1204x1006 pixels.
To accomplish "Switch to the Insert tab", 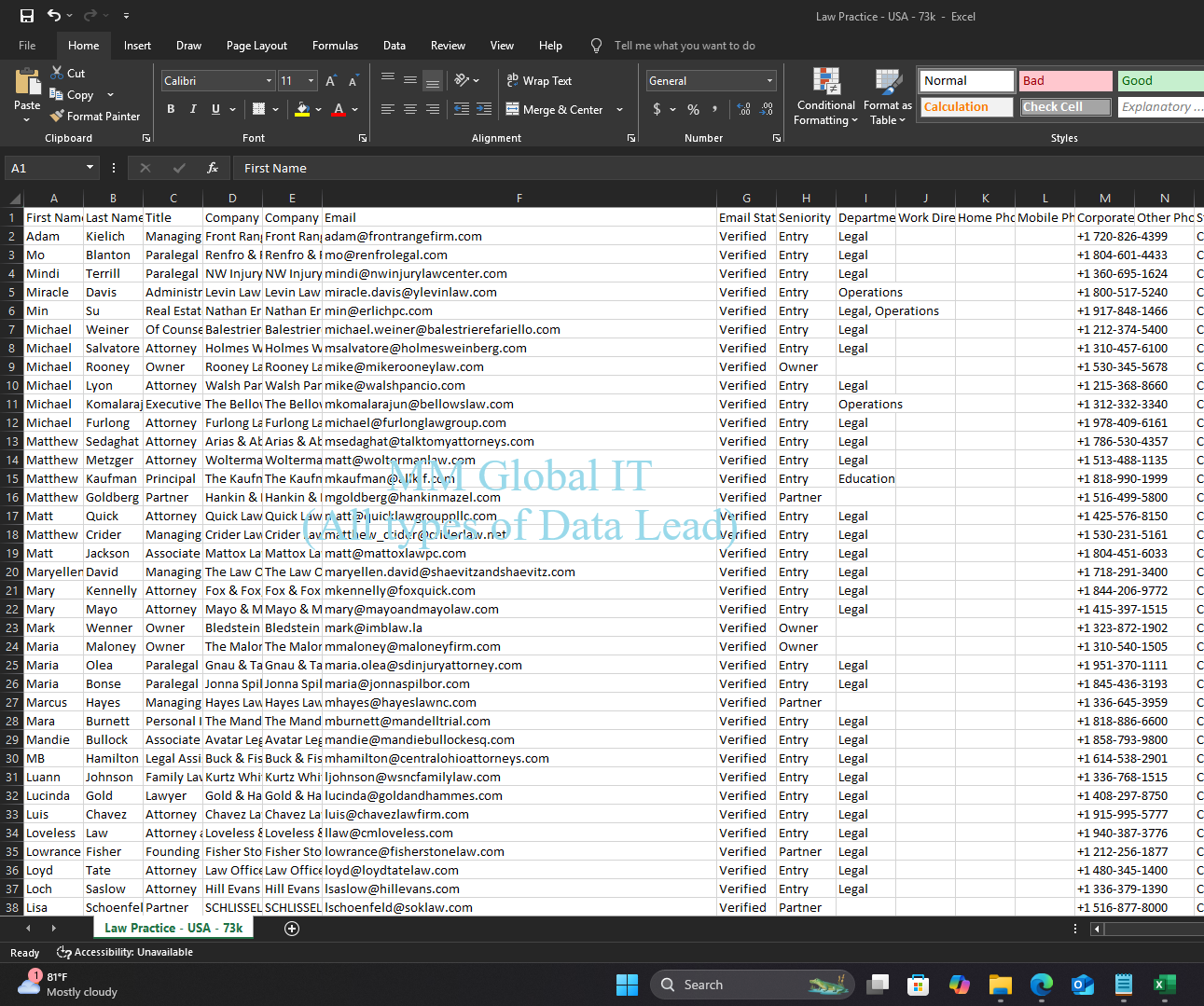I will pos(137,45).
